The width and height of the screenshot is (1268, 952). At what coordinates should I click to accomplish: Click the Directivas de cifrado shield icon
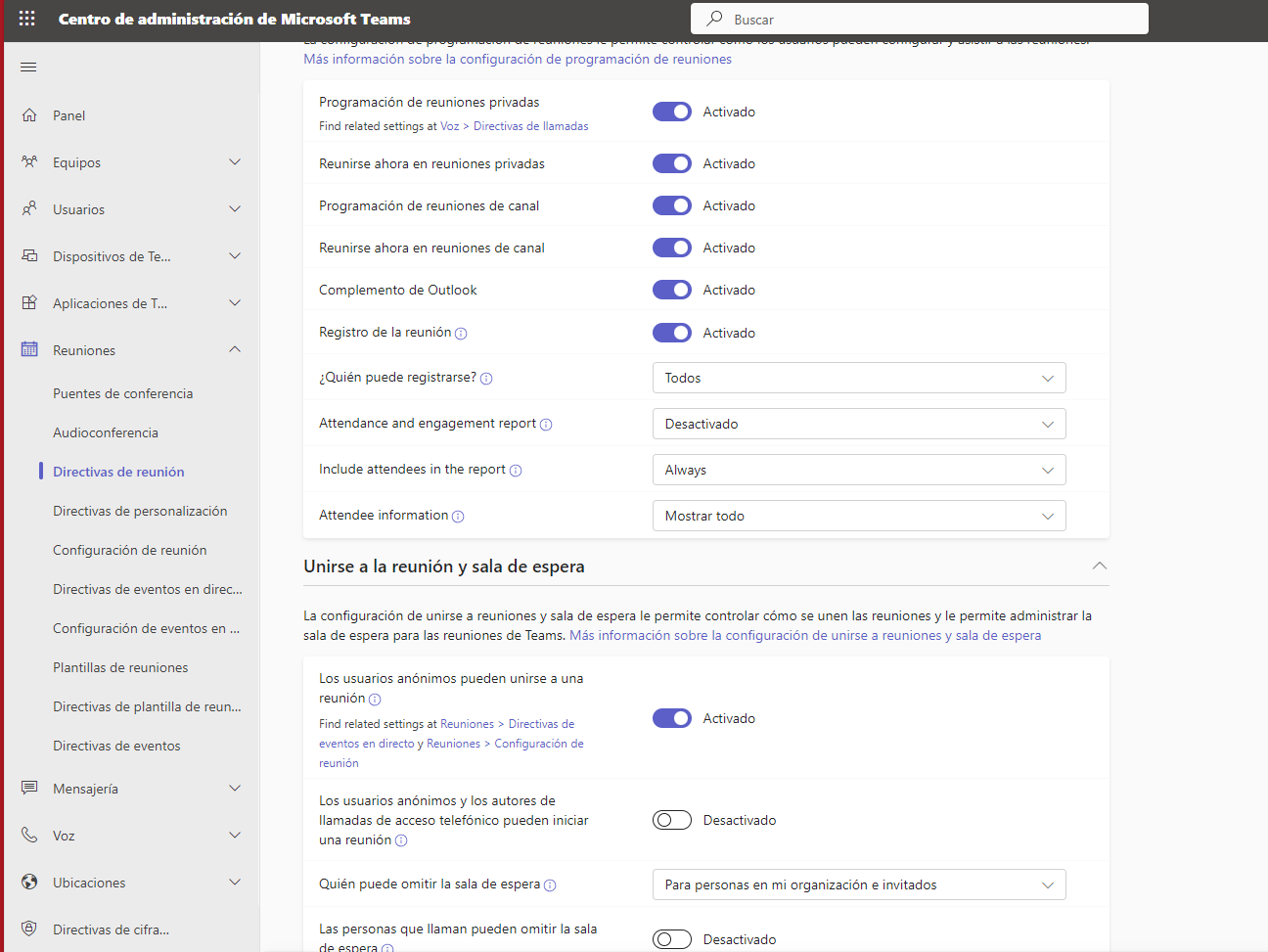point(29,929)
